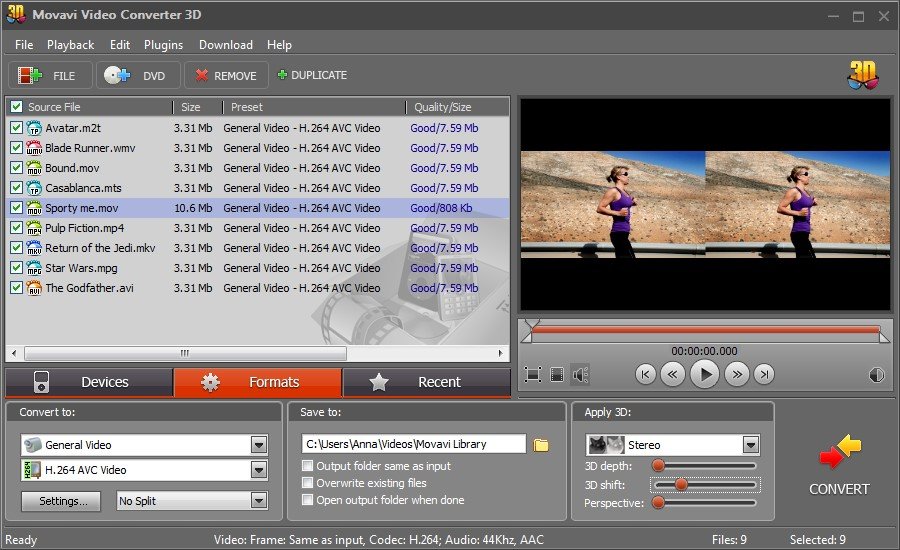The width and height of the screenshot is (900, 550).
Task: Click the Casablanca.mts Good/7.59 Mb link
Action: (444, 188)
